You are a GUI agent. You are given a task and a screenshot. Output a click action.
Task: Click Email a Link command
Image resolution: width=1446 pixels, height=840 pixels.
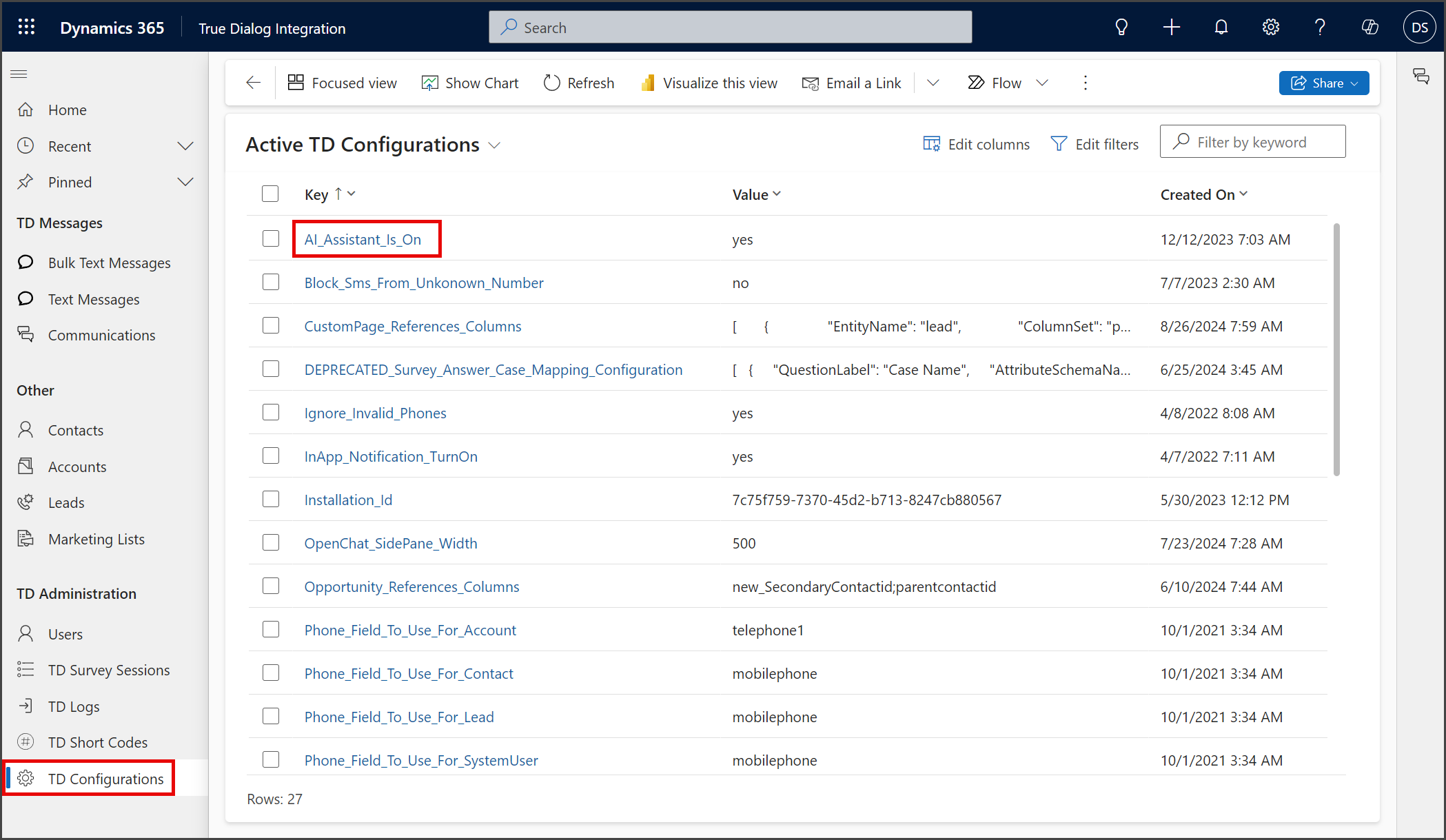click(852, 83)
